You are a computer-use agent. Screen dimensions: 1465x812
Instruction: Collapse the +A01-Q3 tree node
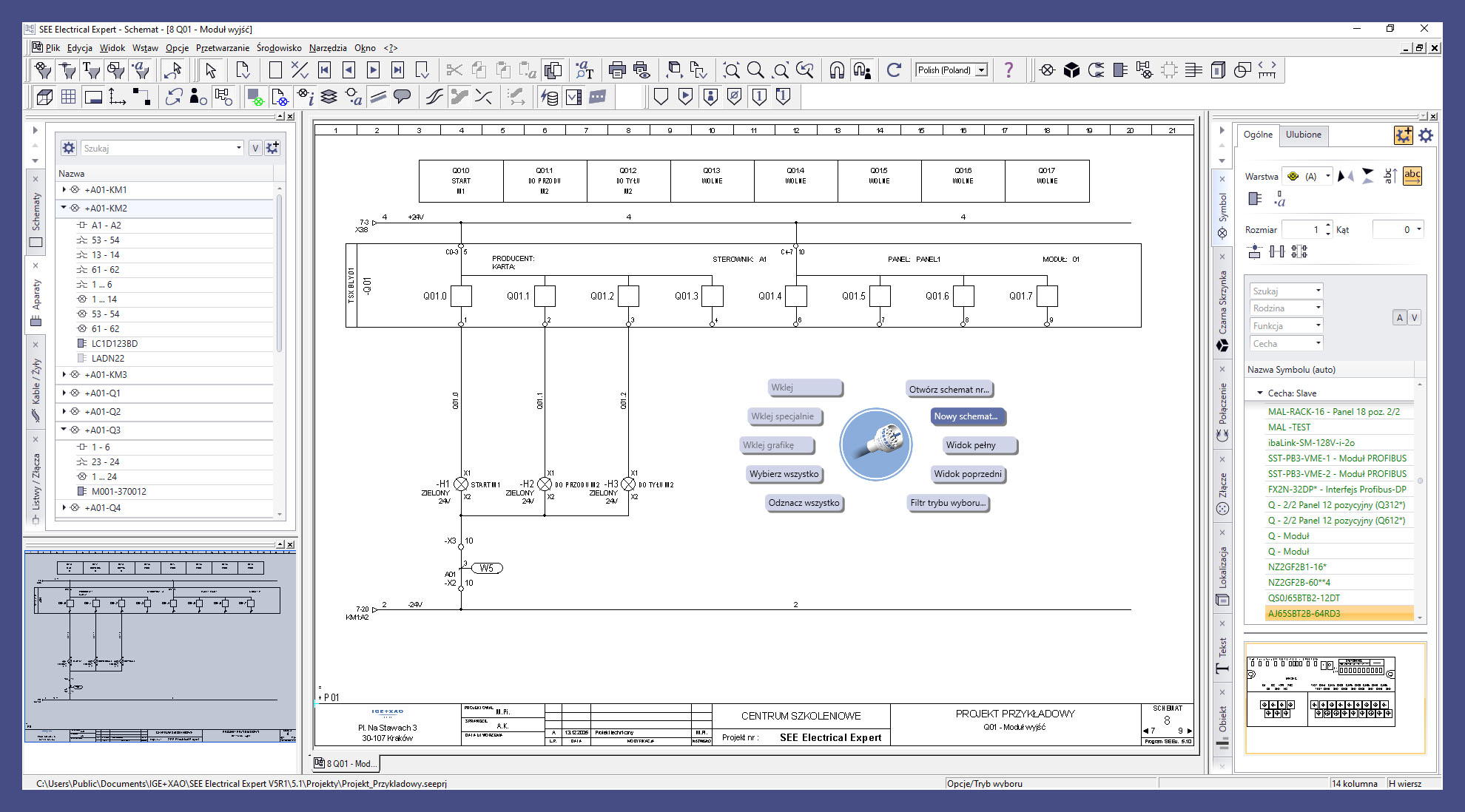[x=64, y=430]
